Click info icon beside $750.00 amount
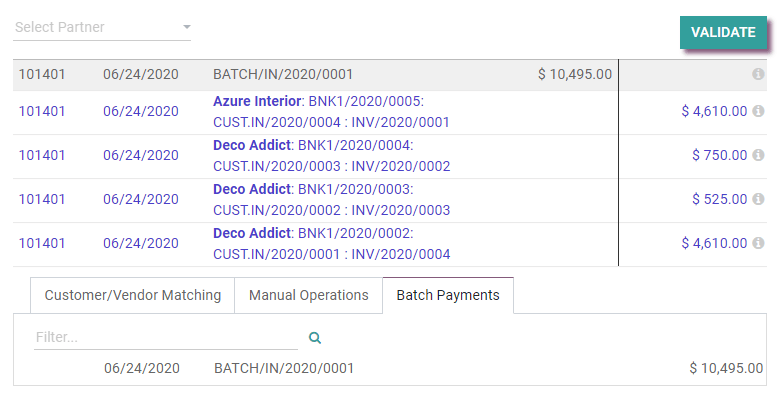Screen dimensions: 780x401 tap(758, 155)
